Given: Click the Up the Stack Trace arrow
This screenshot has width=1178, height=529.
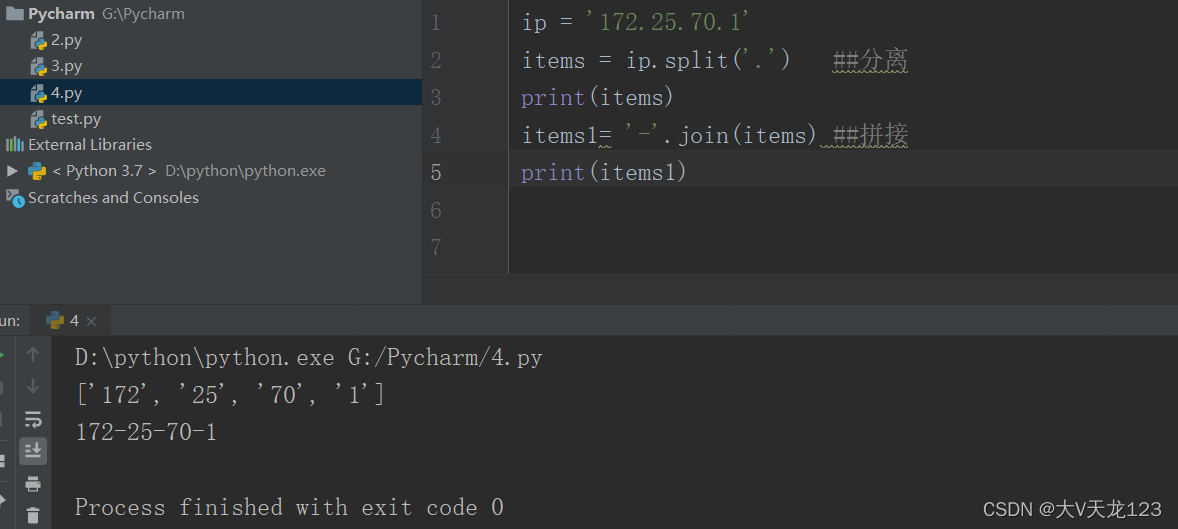Looking at the screenshot, I should click(x=32, y=354).
